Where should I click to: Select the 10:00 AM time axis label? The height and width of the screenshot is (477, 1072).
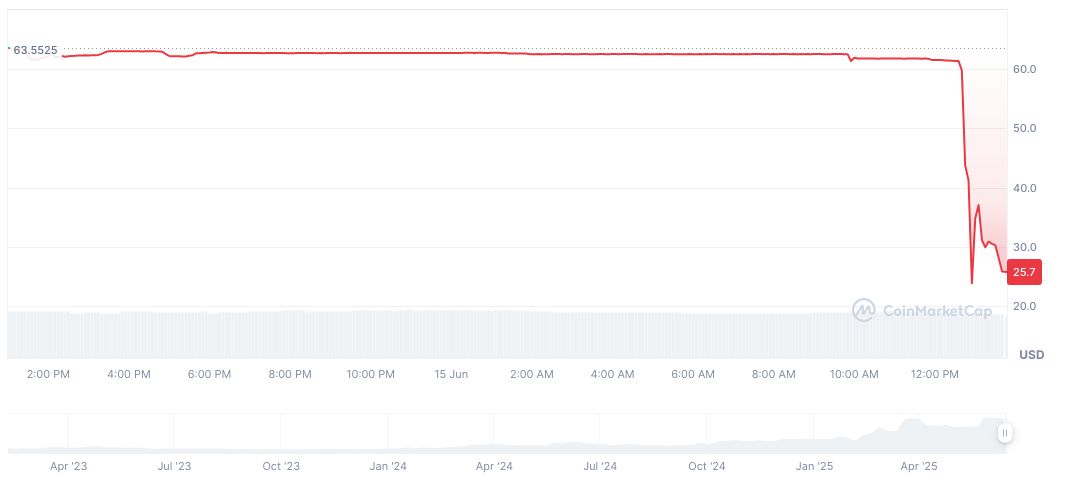[854, 374]
